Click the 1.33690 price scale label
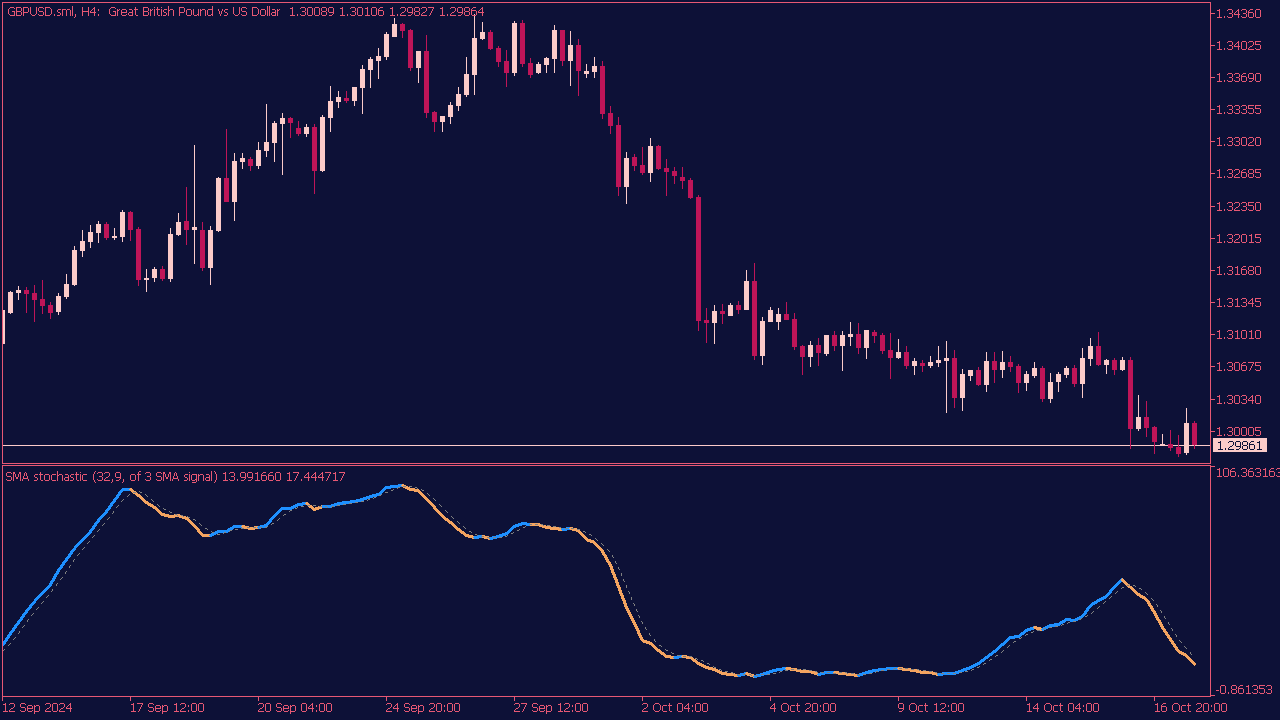The height and width of the screenshot is (720, 1280). (x=1238, y=77)
